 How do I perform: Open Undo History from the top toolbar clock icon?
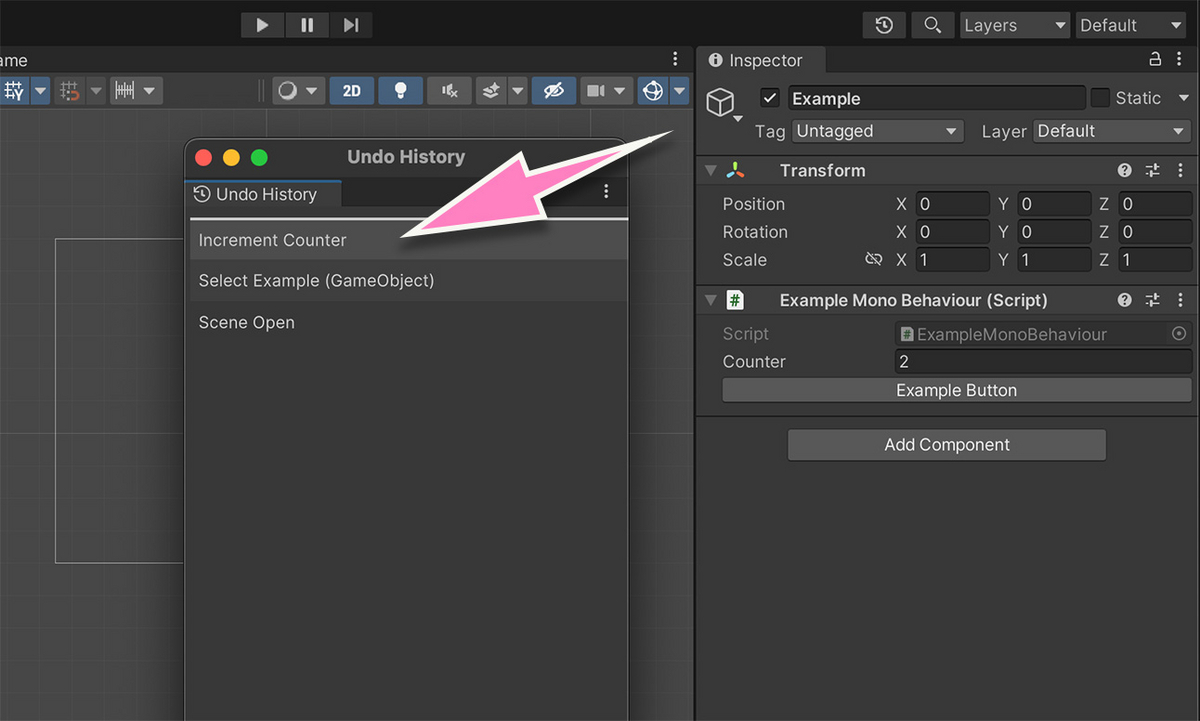(x=884, y=25)
